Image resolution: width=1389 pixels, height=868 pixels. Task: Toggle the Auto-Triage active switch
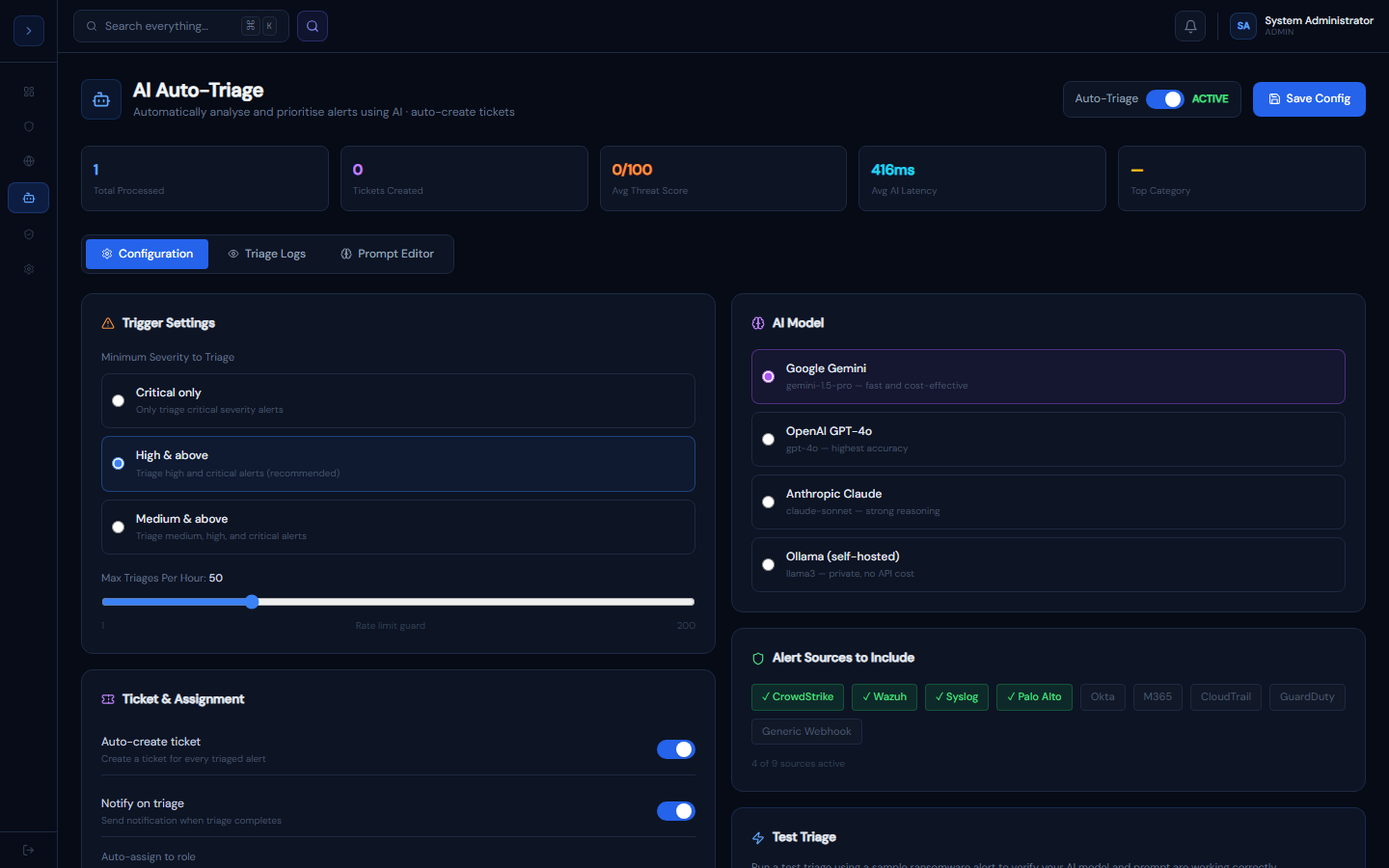(1165, 99)
